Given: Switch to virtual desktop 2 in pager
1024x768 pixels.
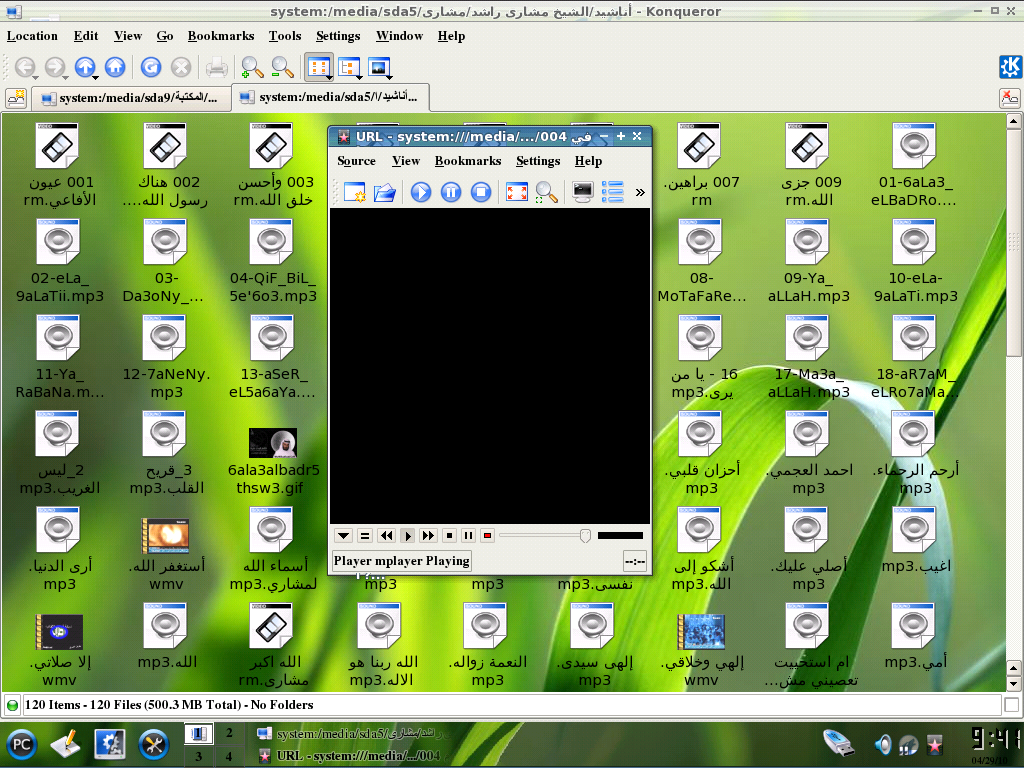Looking at the screenshot, I should point(229,733).
